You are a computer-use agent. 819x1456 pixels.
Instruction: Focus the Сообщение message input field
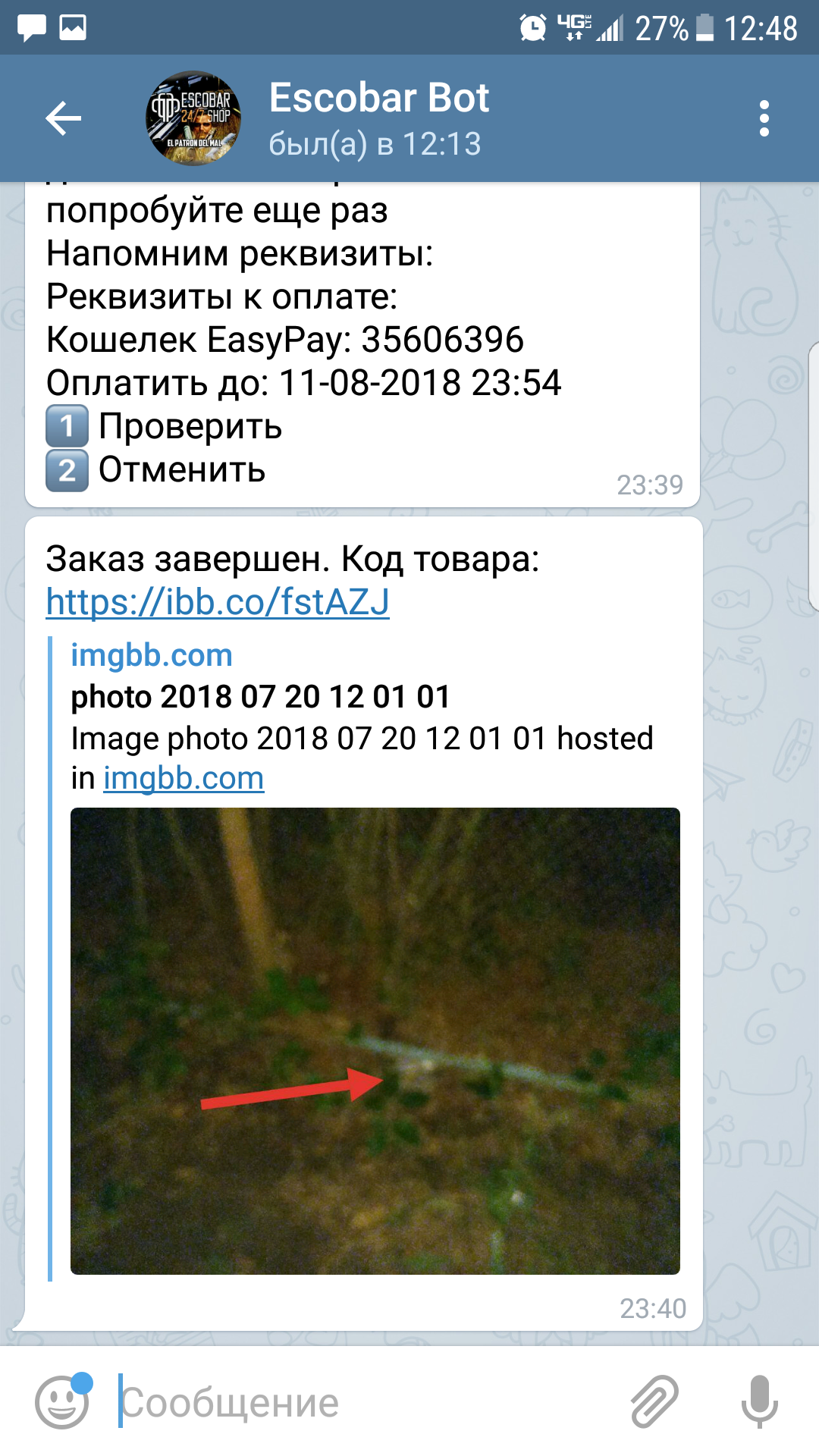(364, 1402)
